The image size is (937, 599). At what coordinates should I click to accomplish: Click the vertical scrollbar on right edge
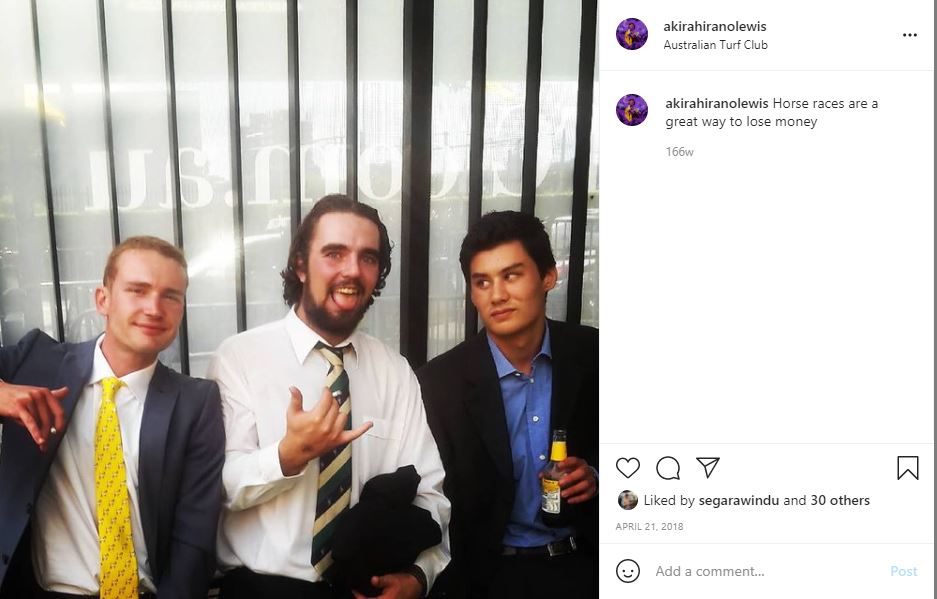click(935, 300)
